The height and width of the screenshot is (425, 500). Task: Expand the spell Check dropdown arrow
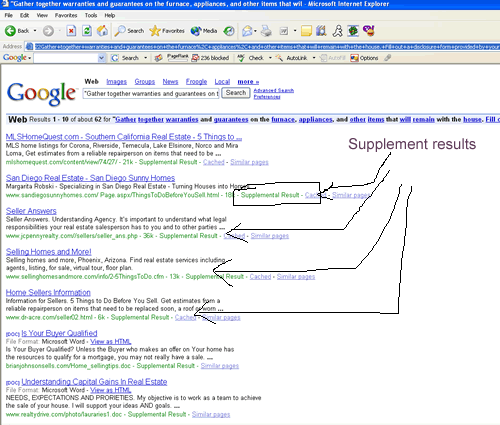[x=270, y=58]
